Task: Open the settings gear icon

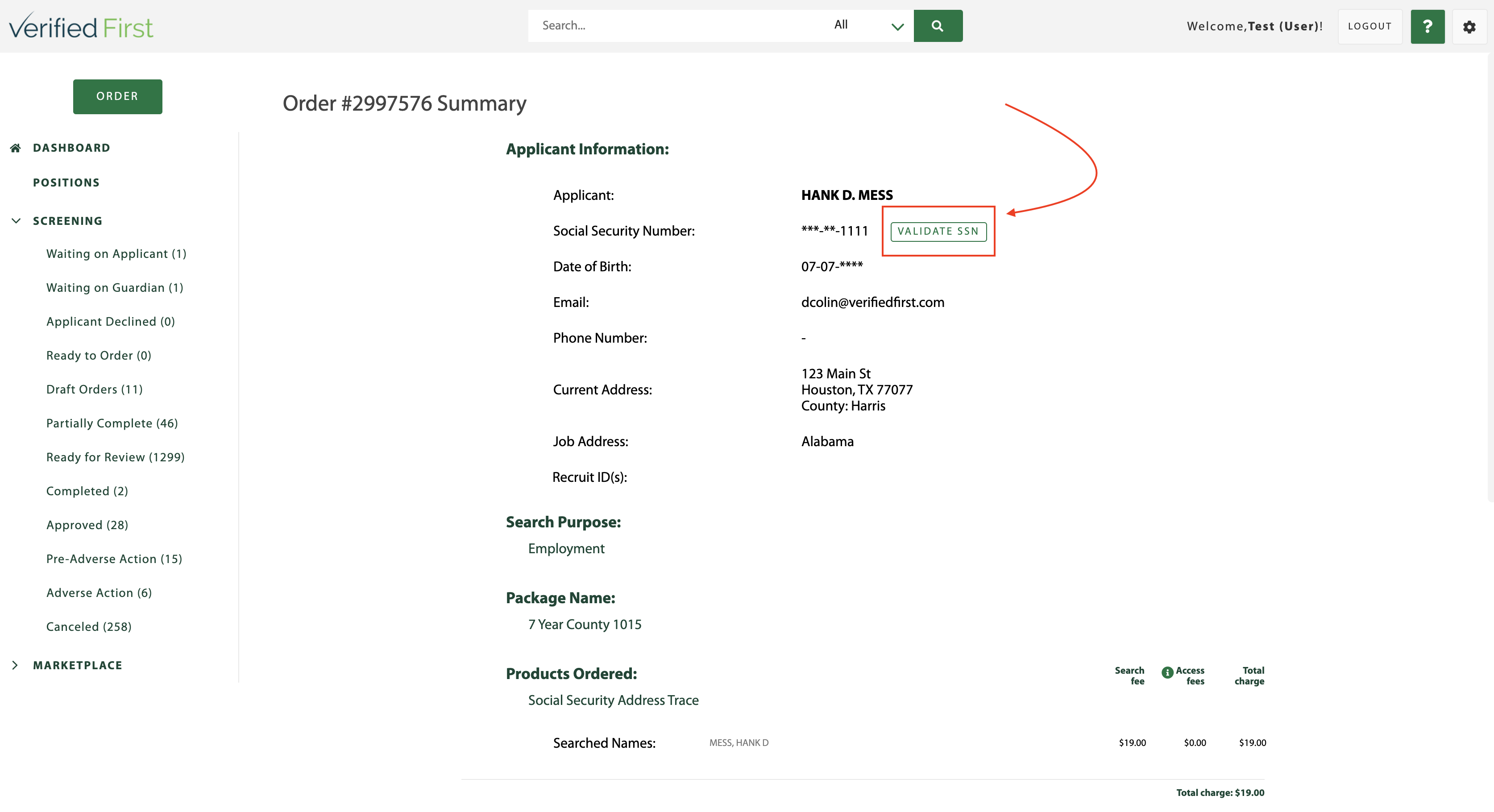Action: 1469,27
